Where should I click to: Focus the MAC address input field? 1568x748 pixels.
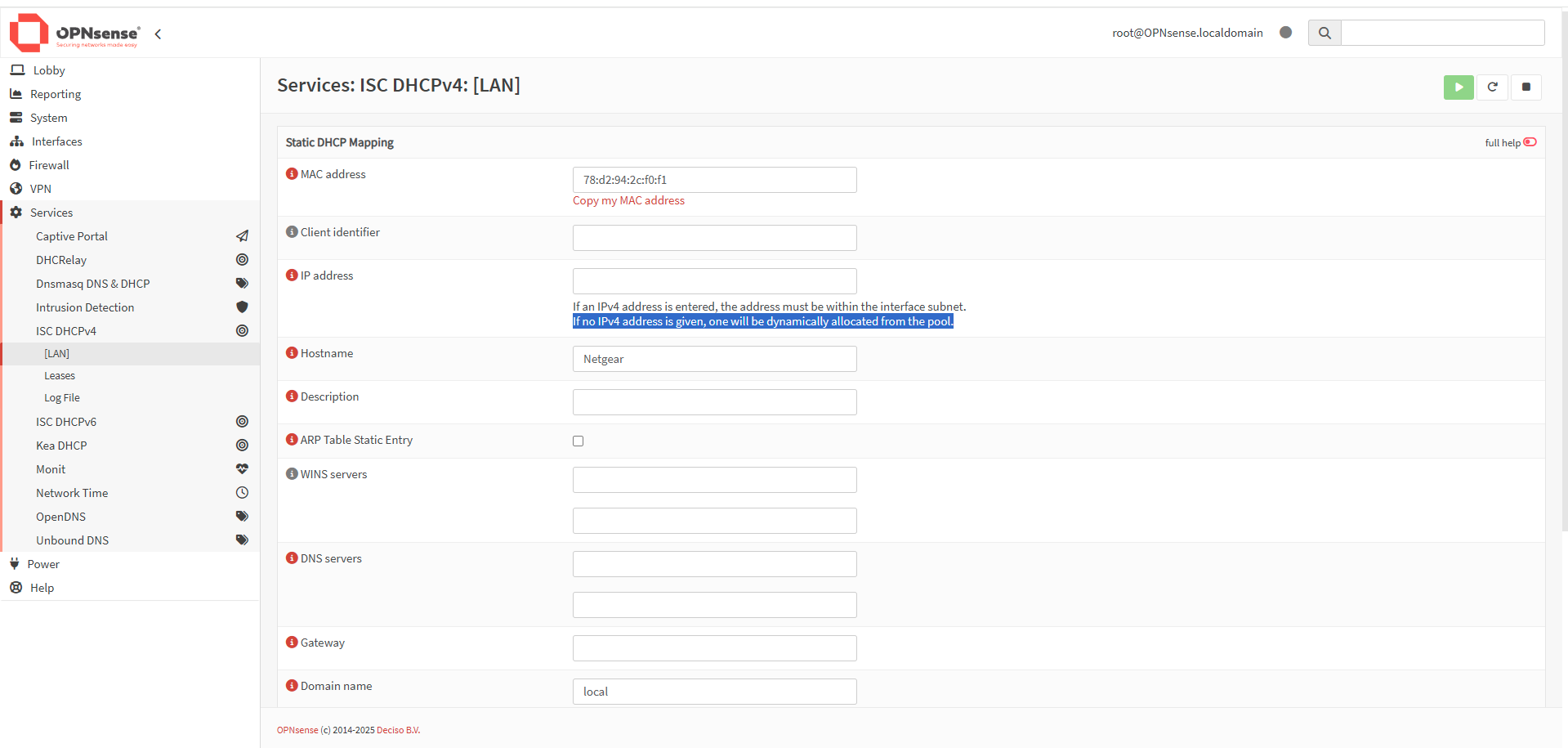point(715,180)
